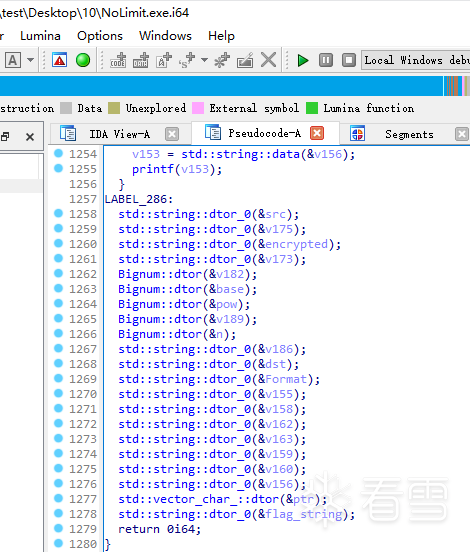This screenshot has height=552, width=470.
Task: Close the left side panel with X
Action: tap(30, 137)
